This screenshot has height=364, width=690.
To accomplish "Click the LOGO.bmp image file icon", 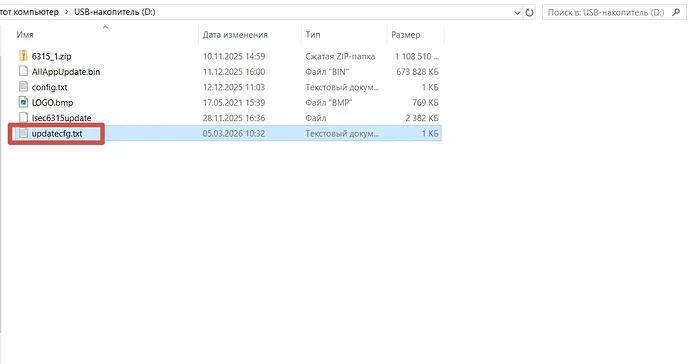I will [x=23, y=102].
